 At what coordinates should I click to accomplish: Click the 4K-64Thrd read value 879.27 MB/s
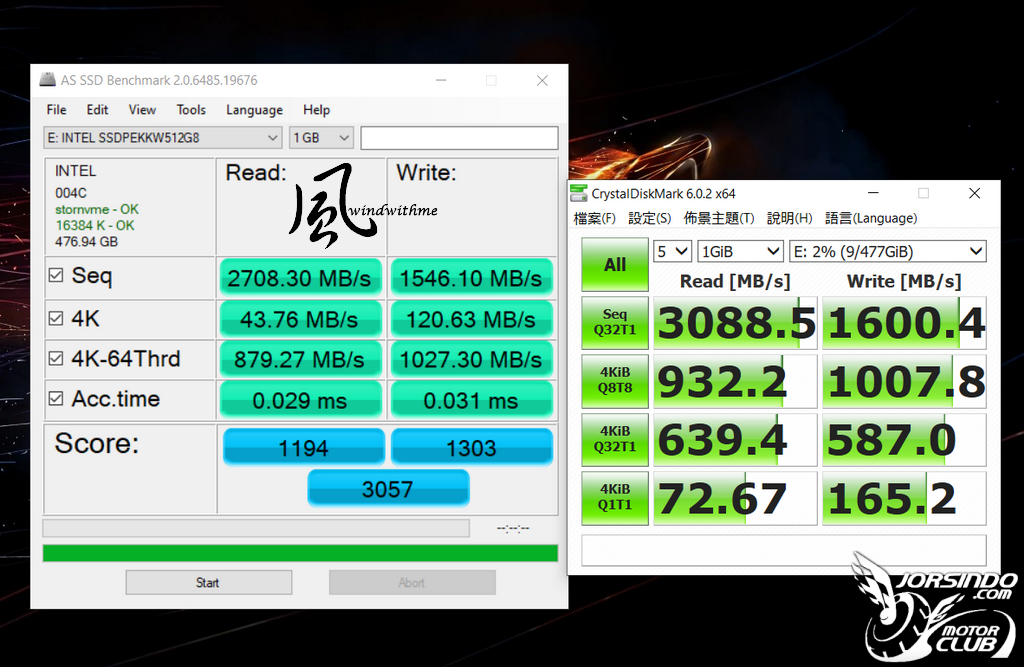click(300, 359)
